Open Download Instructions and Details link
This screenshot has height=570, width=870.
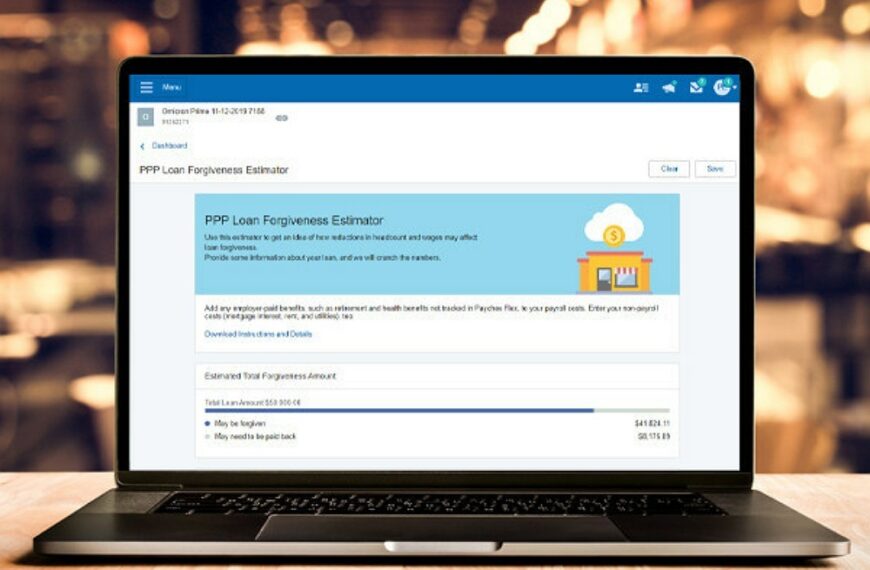258,334
